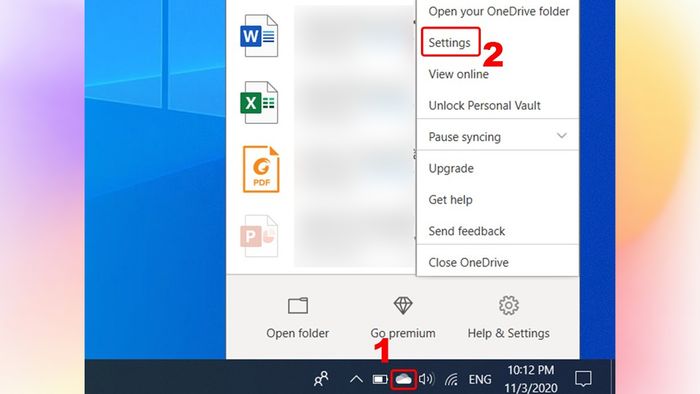Click the battery status icon
Image resolution: width=700 pixels, height=394 pixels.
[x=380, y=379]
